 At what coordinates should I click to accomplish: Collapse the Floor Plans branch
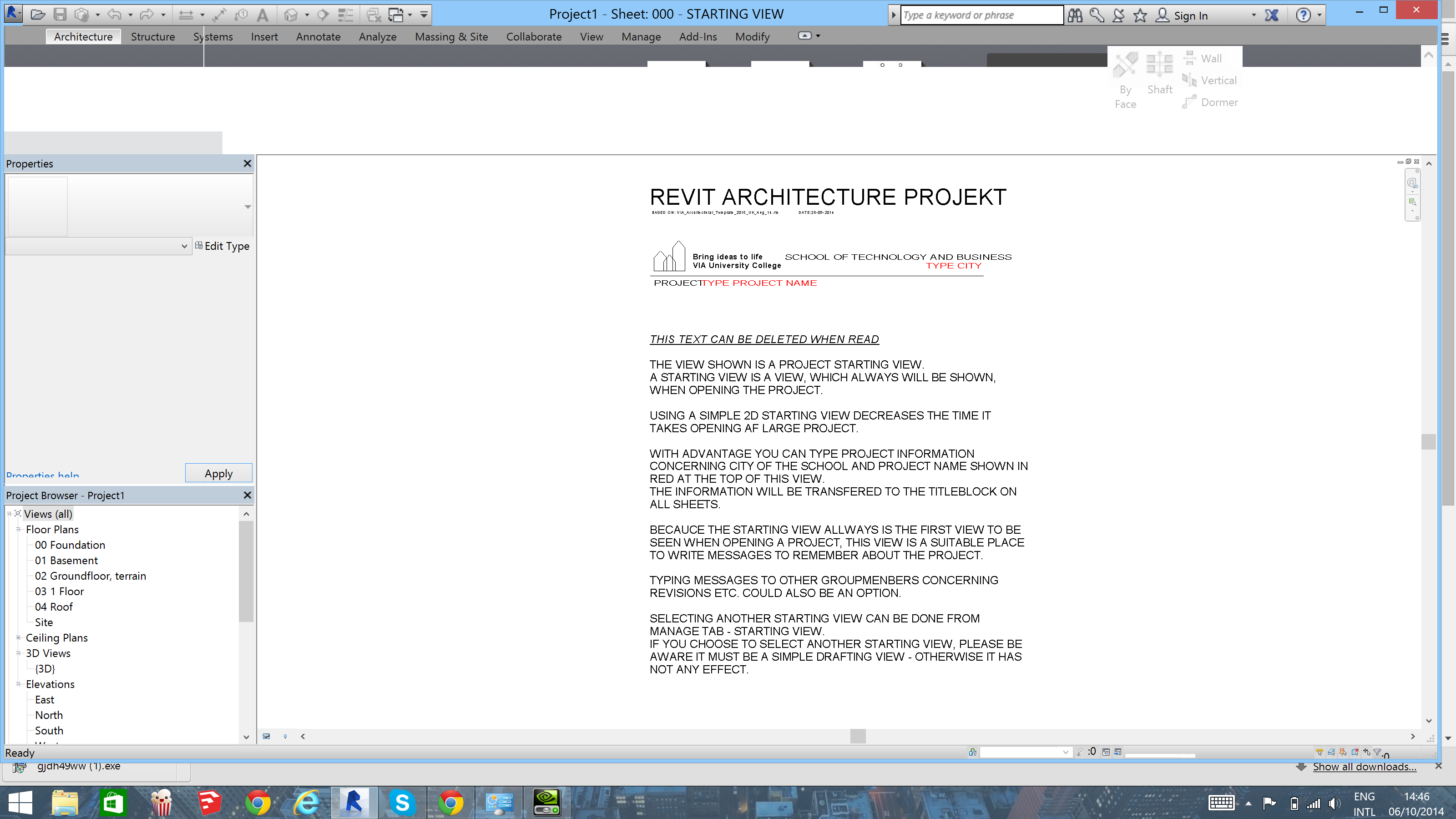[18, 529]
